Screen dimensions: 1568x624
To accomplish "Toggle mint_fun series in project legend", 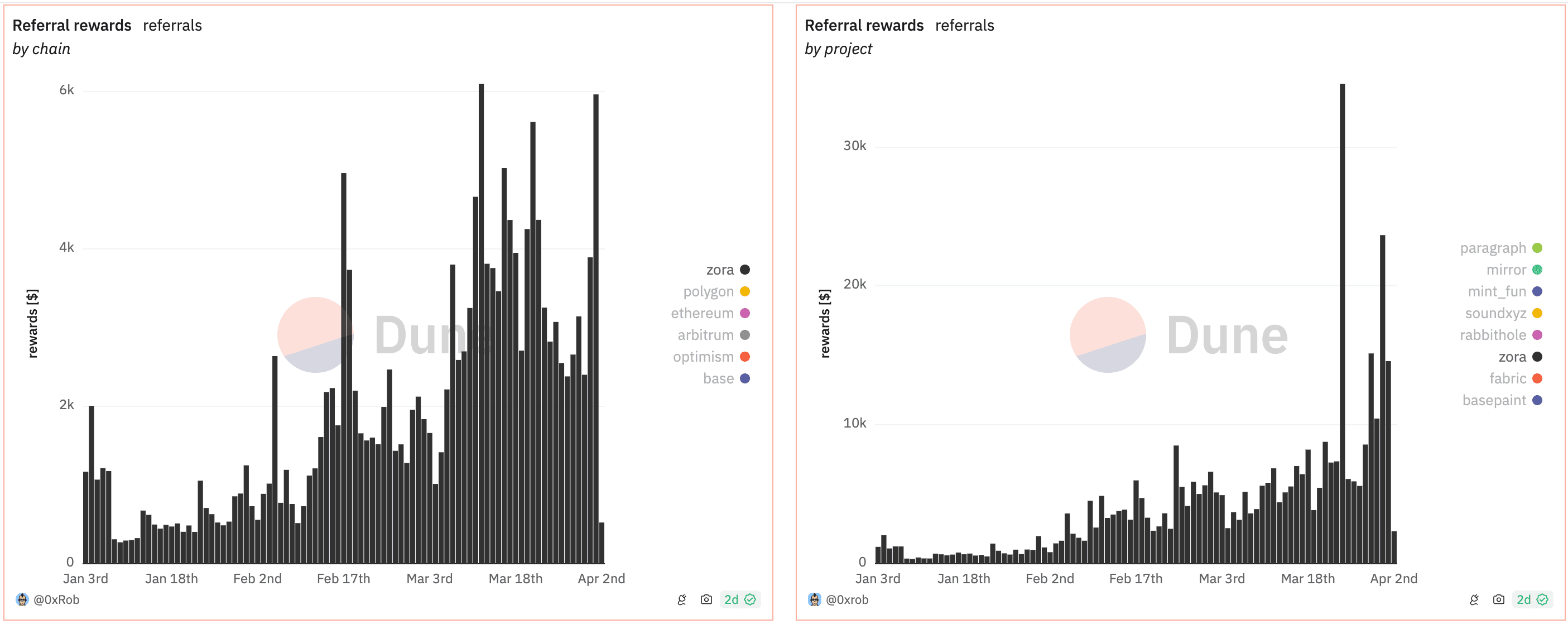I will point(1505,291).
